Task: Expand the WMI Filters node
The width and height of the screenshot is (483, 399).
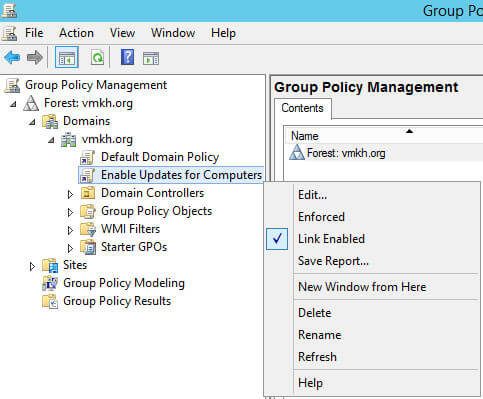Action: click(70, 230)
